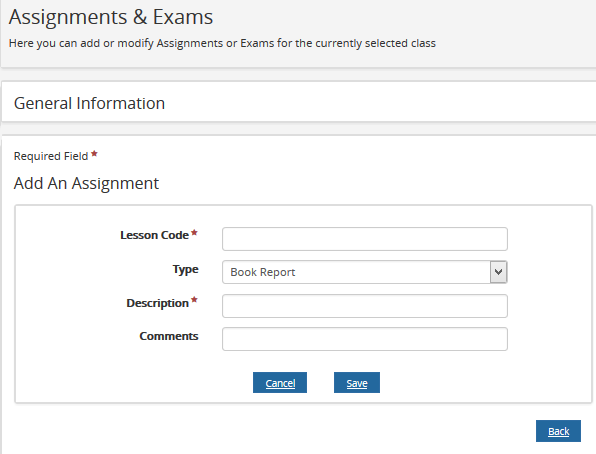Click the Description label text

[x=157, y=303]
